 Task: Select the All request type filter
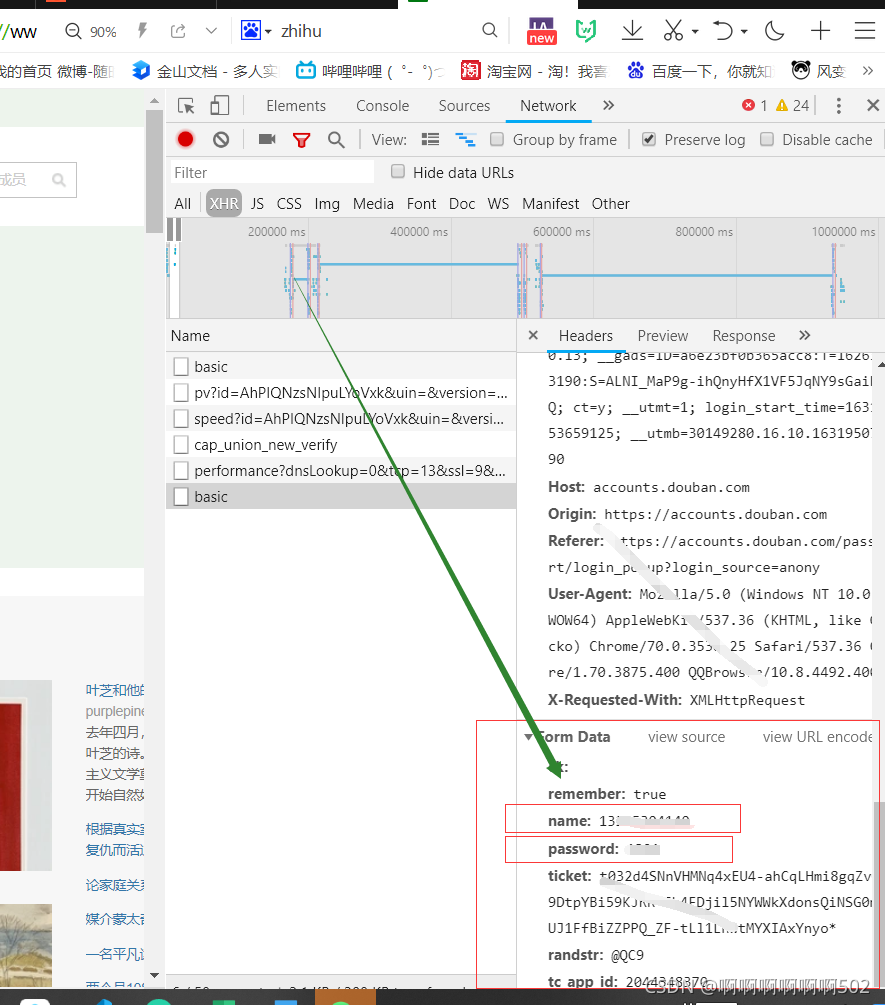coord(183,204)
